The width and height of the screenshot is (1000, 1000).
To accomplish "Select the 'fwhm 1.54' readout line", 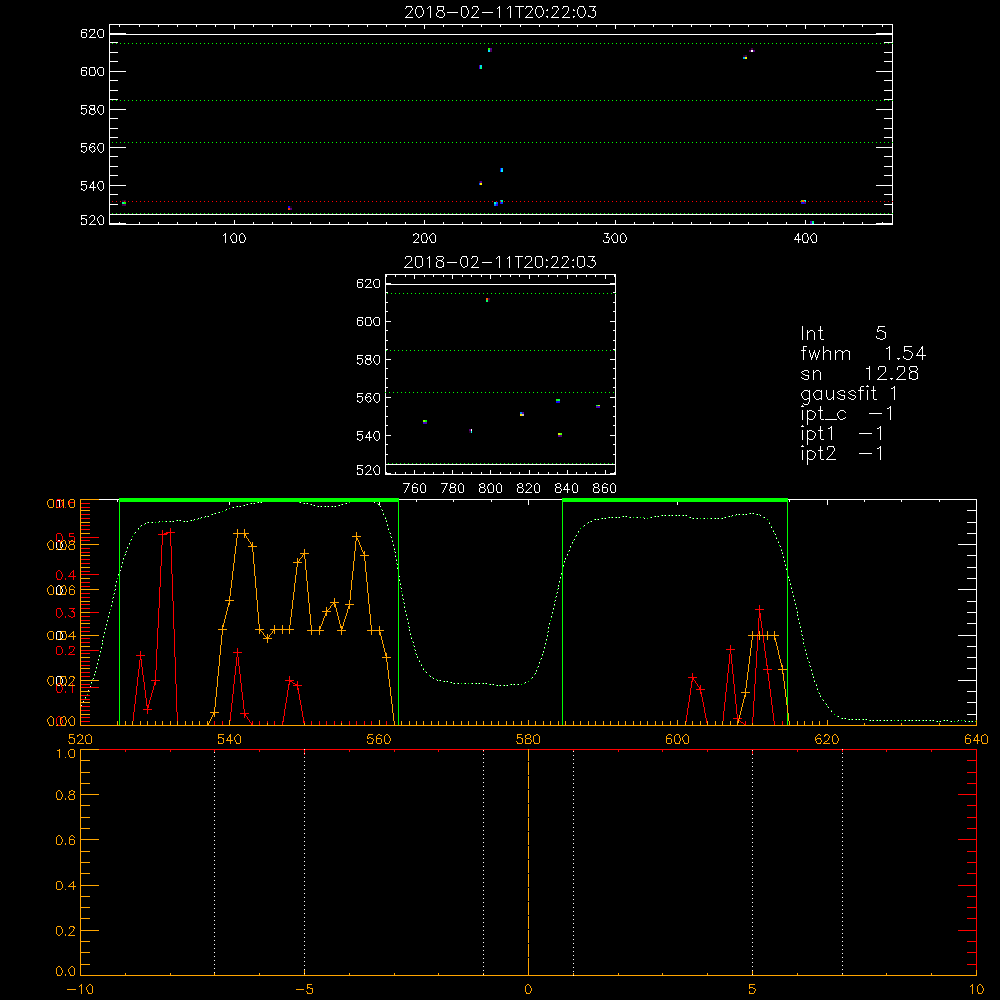I will [x=863, y=353].
